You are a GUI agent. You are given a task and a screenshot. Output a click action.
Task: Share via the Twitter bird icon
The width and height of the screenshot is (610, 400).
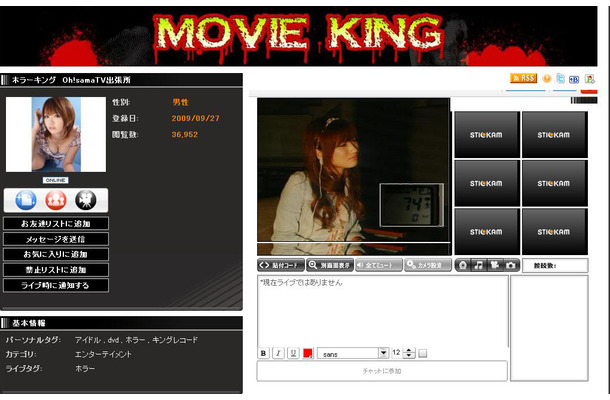point(561,78)
